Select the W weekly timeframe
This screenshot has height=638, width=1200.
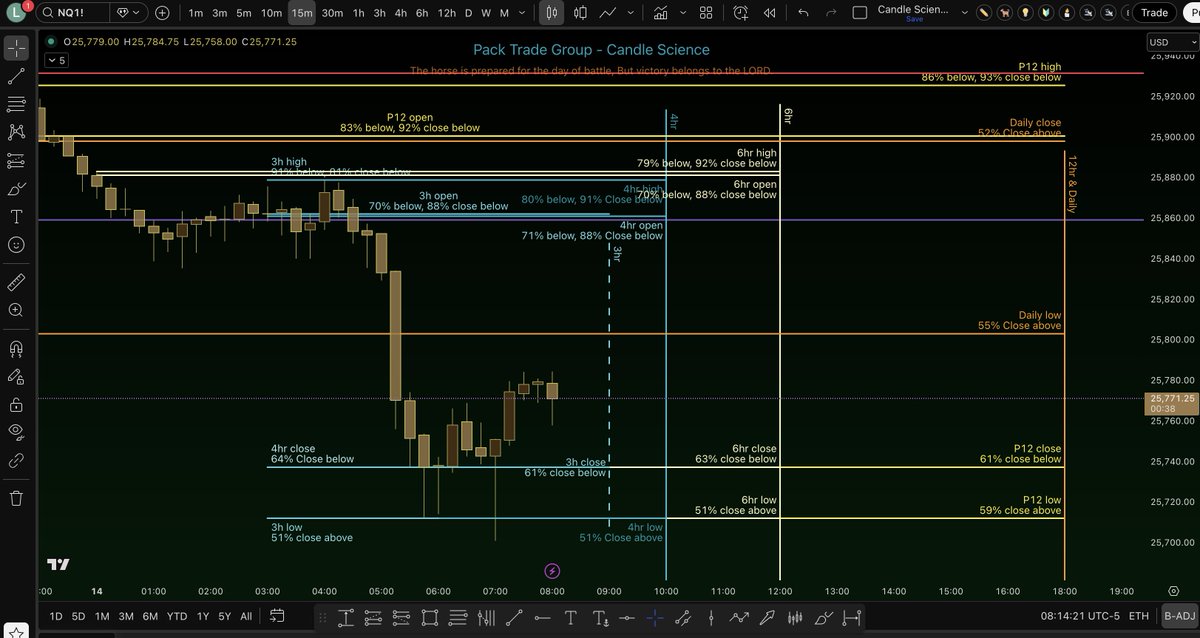pyautogui.click(x=486, y=13)
